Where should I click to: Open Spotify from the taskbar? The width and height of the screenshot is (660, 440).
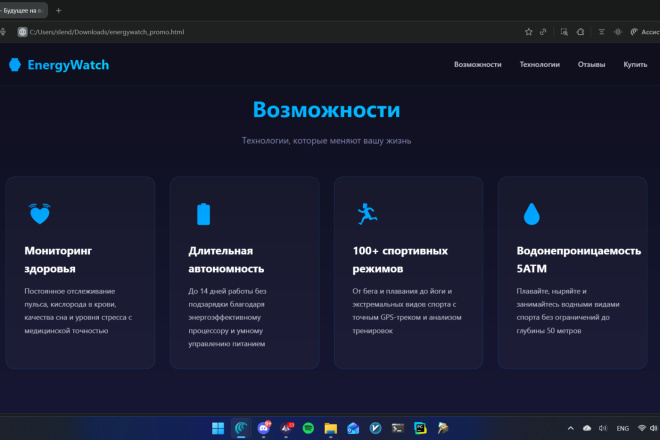click(x=308, y=428)
